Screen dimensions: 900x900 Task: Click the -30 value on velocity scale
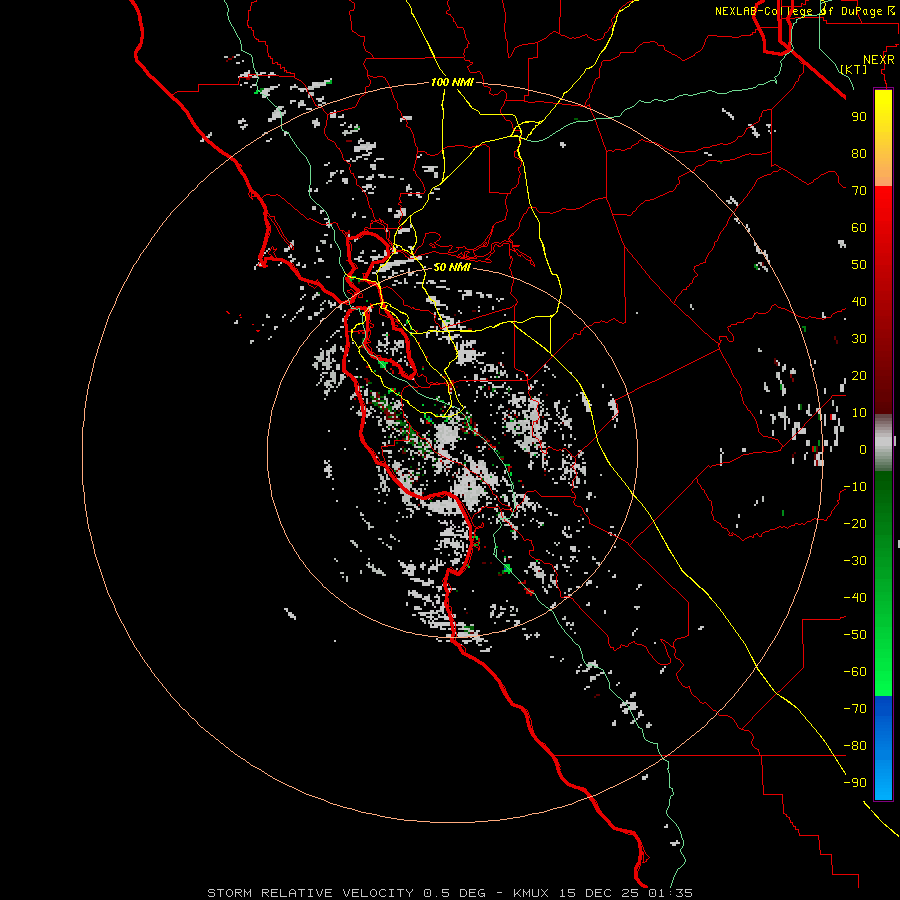(x=855, y=561)
